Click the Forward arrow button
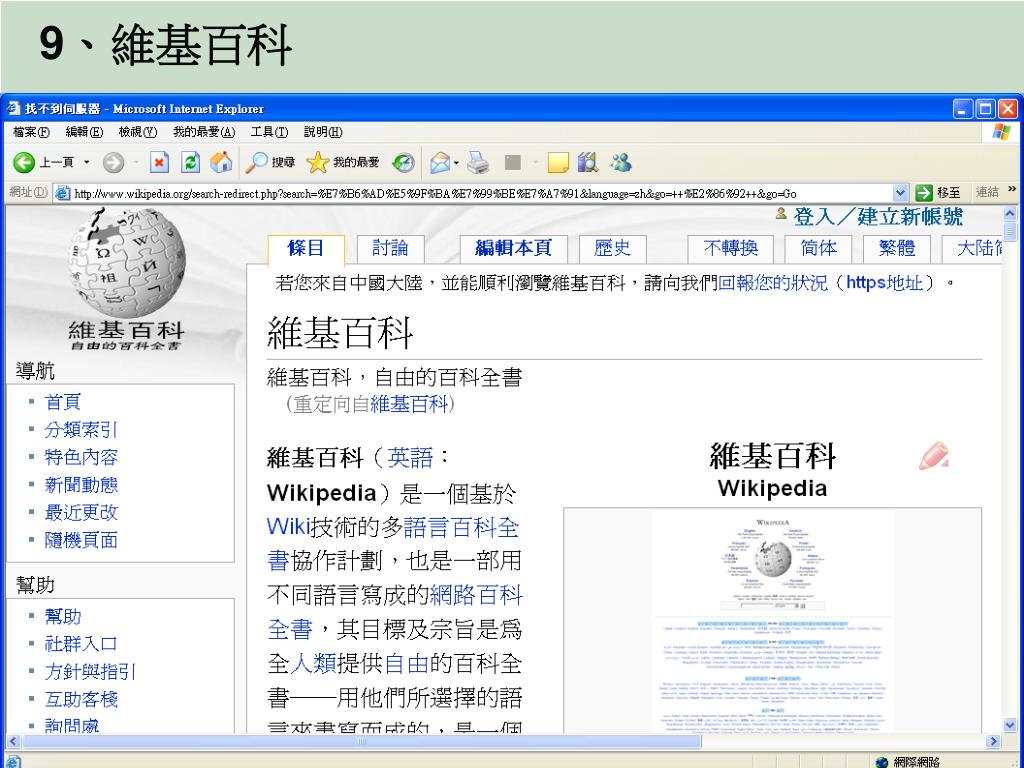This screenshot has width=1024, height=768. [113, 163]
